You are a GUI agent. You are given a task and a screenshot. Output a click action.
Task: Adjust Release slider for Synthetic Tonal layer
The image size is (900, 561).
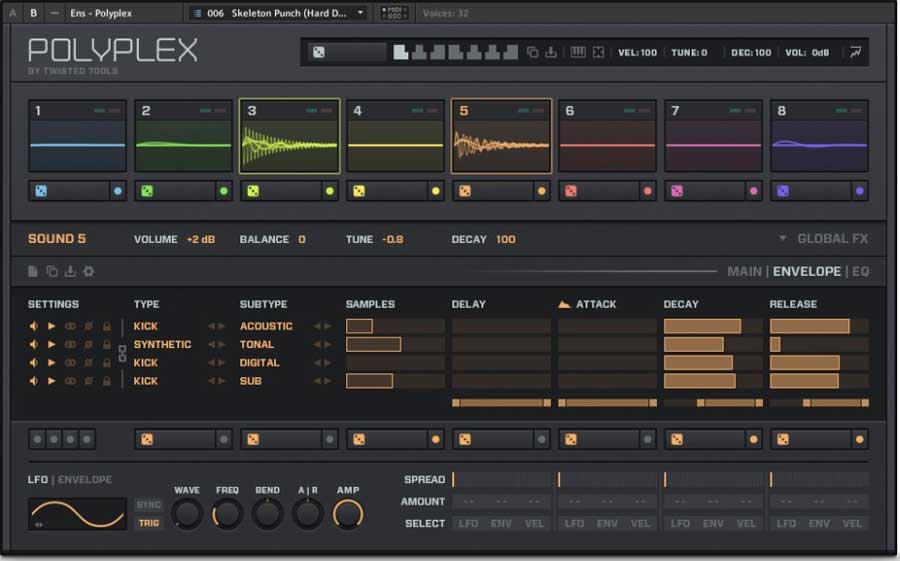tap(819, 345)
